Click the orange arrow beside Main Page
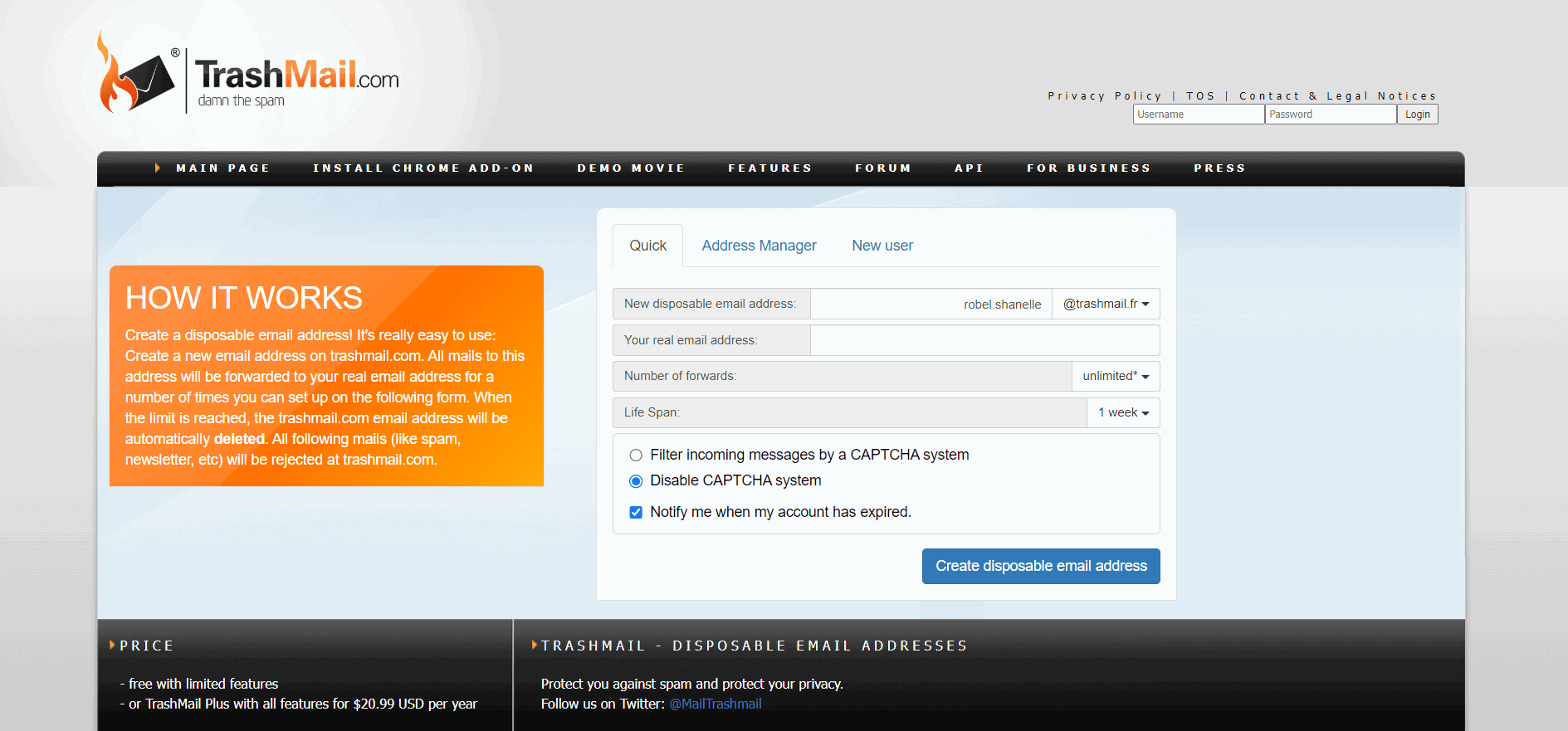The height and width of the screenshot is (731, 1568). (x=158, y=168)
